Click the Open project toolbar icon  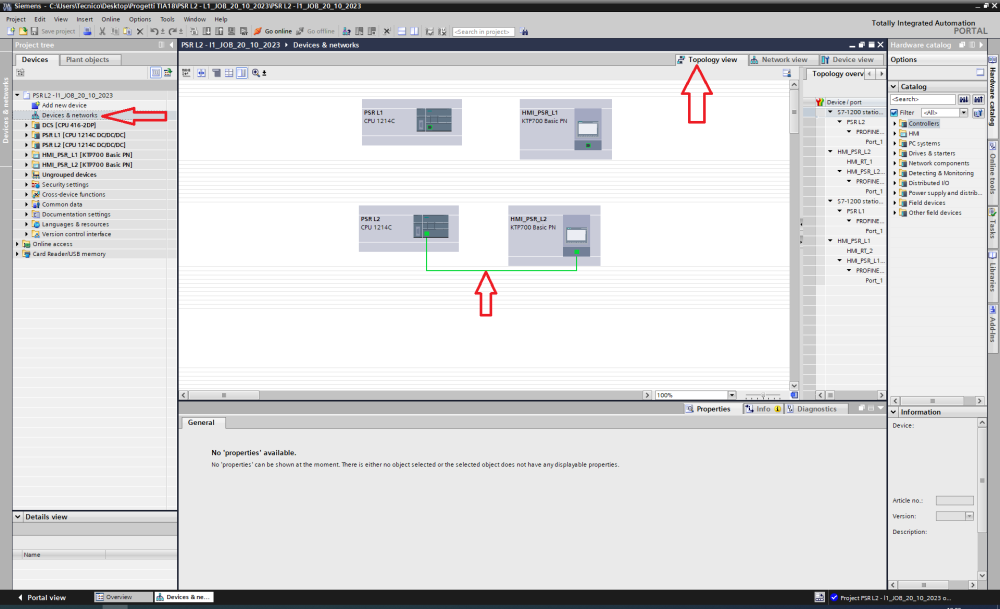tap(23, 31)
